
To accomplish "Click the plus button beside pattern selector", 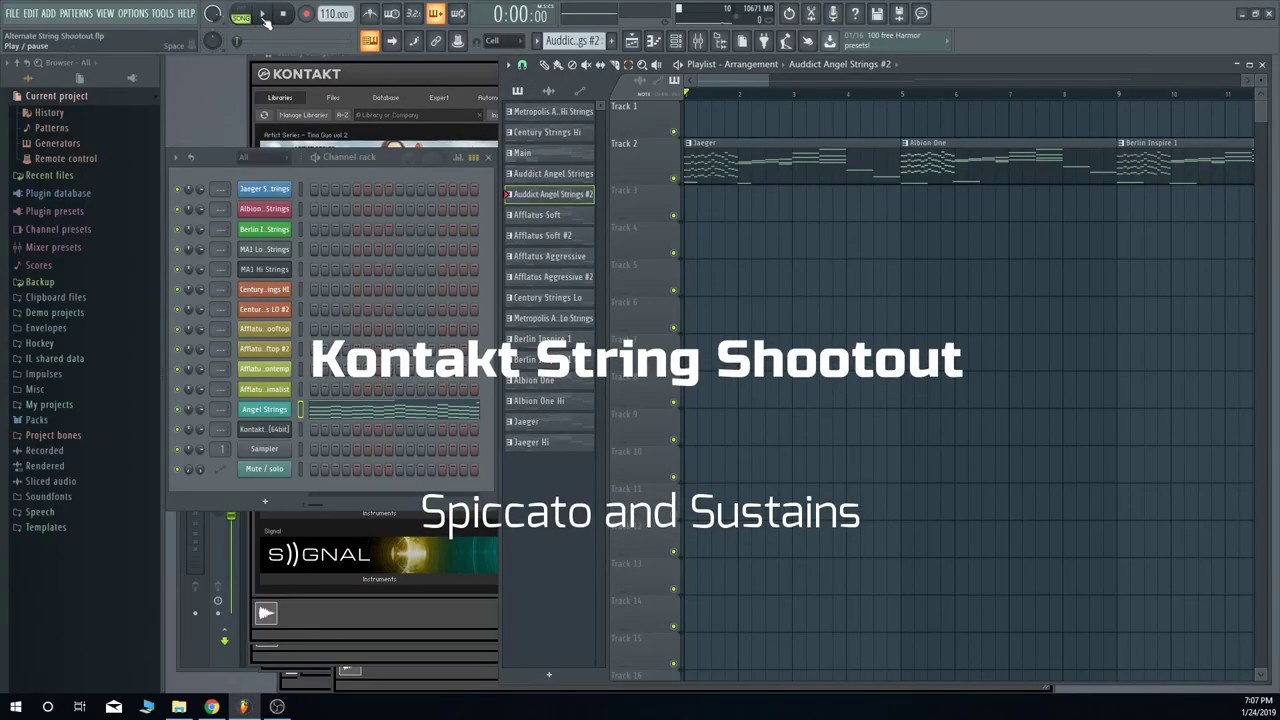I will click(x=612, y=41).
